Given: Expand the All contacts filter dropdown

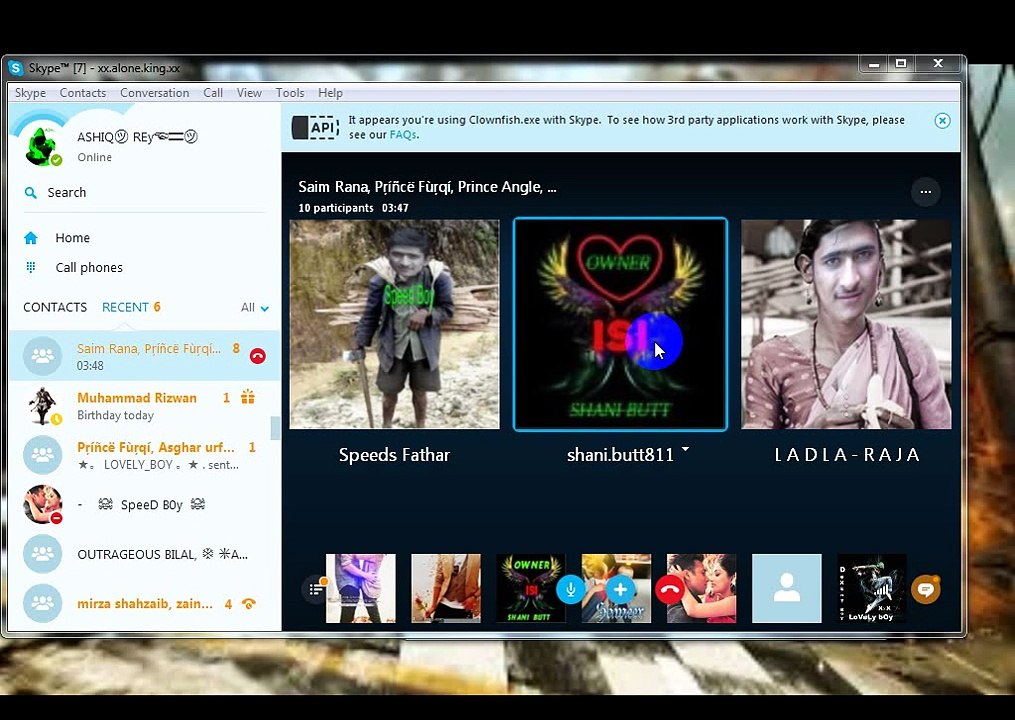Looking at the screenshot, I should 255,308.
